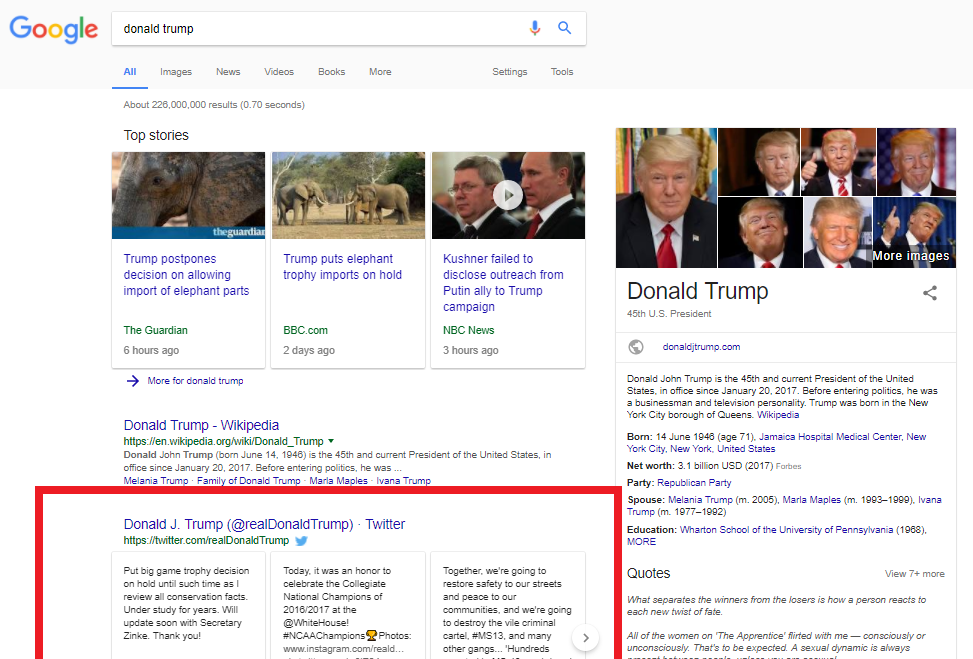
Task: Click the Wikipedia link in panel description
Action: (778, 415)
